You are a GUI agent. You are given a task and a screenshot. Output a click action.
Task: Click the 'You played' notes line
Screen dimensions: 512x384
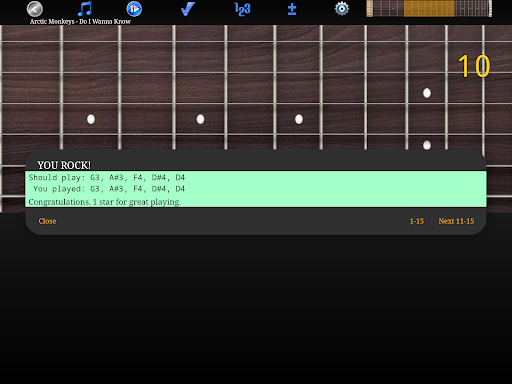point(109,189)
